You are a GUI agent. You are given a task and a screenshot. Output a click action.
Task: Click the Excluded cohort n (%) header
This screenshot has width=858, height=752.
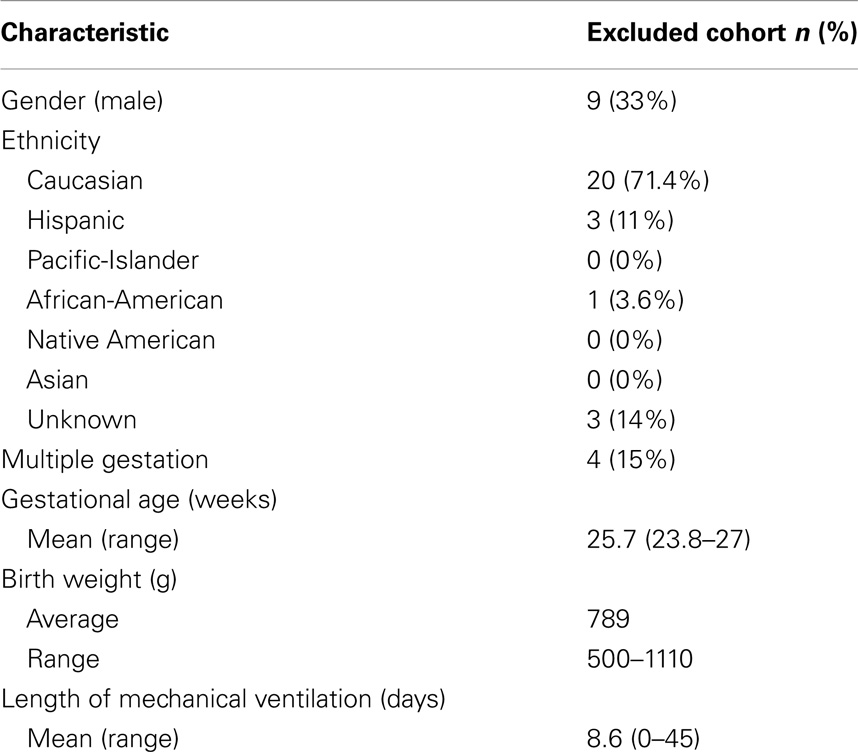coord(722,33)
